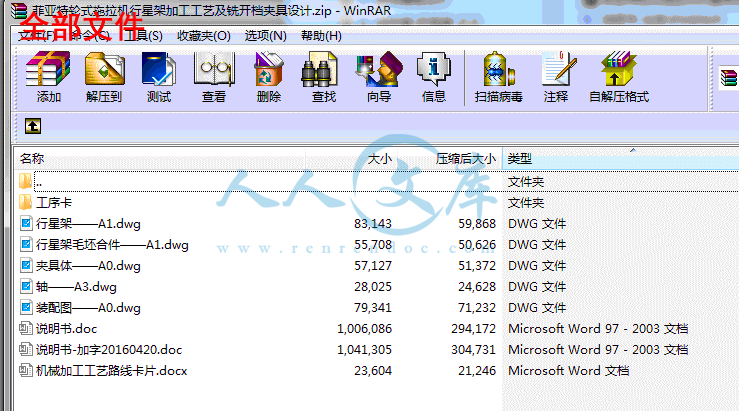Select file name 说明书.doc
739x411 pixels.
(66, 329)
